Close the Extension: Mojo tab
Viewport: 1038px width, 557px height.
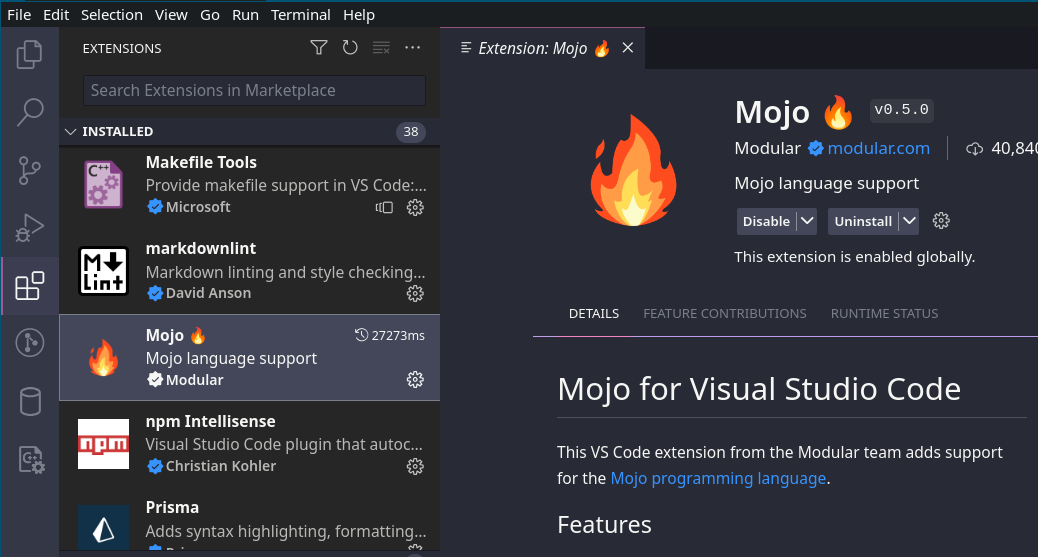pos(628,48)
